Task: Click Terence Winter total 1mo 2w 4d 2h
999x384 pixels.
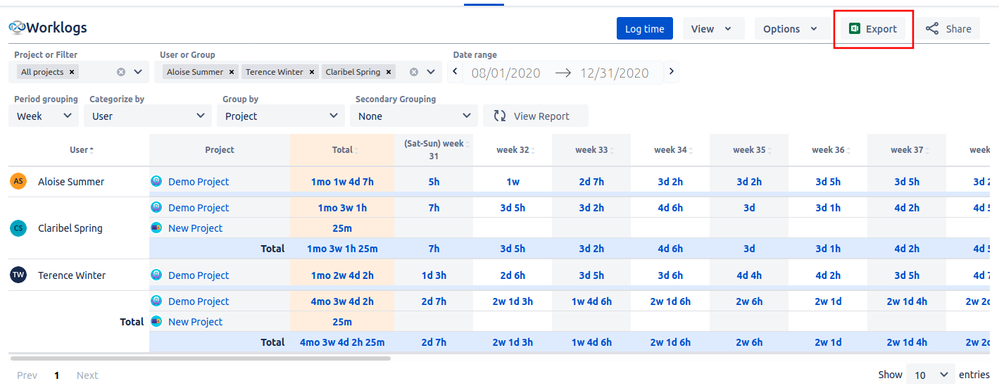Action: tap(342, 275)
